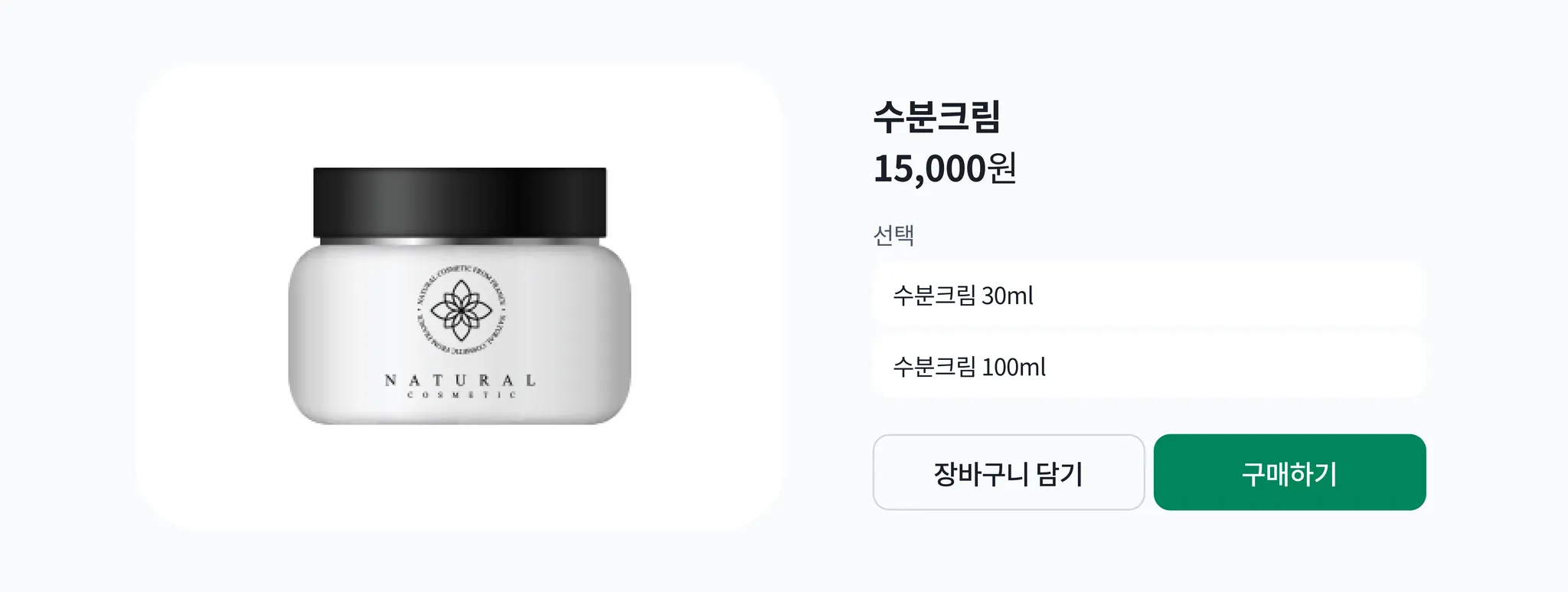1568x592 pixels.
Task: Open the moisture cream product image
Action: click(x=459, y=296)
